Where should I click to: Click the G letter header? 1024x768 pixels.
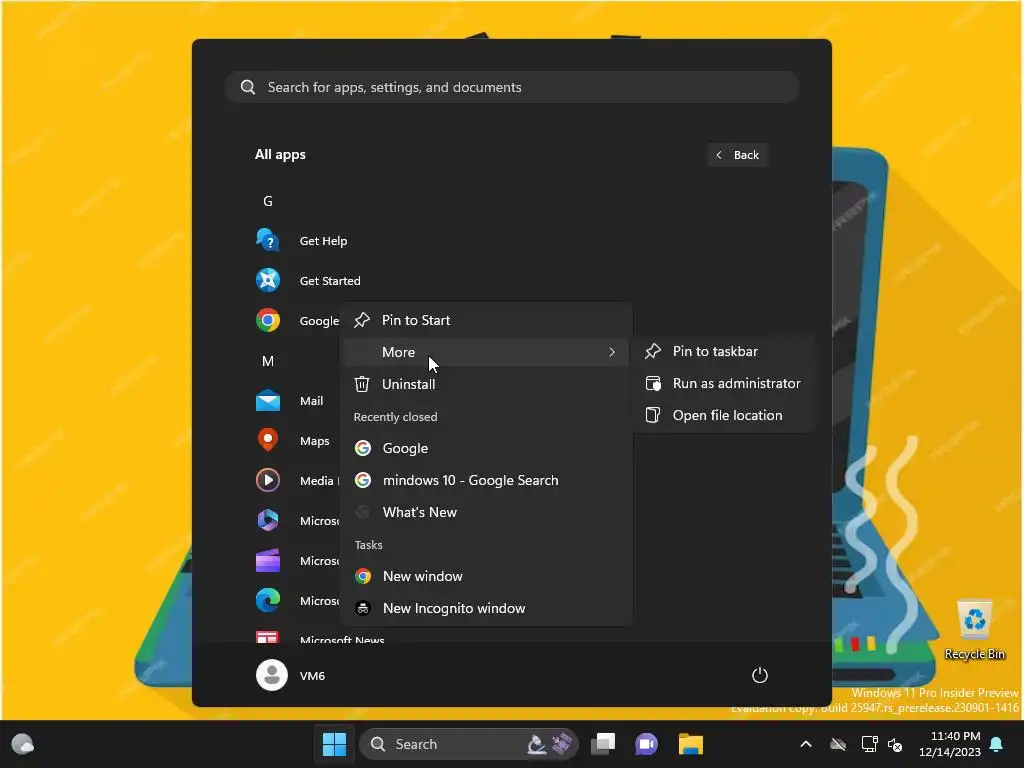(268, 201)
